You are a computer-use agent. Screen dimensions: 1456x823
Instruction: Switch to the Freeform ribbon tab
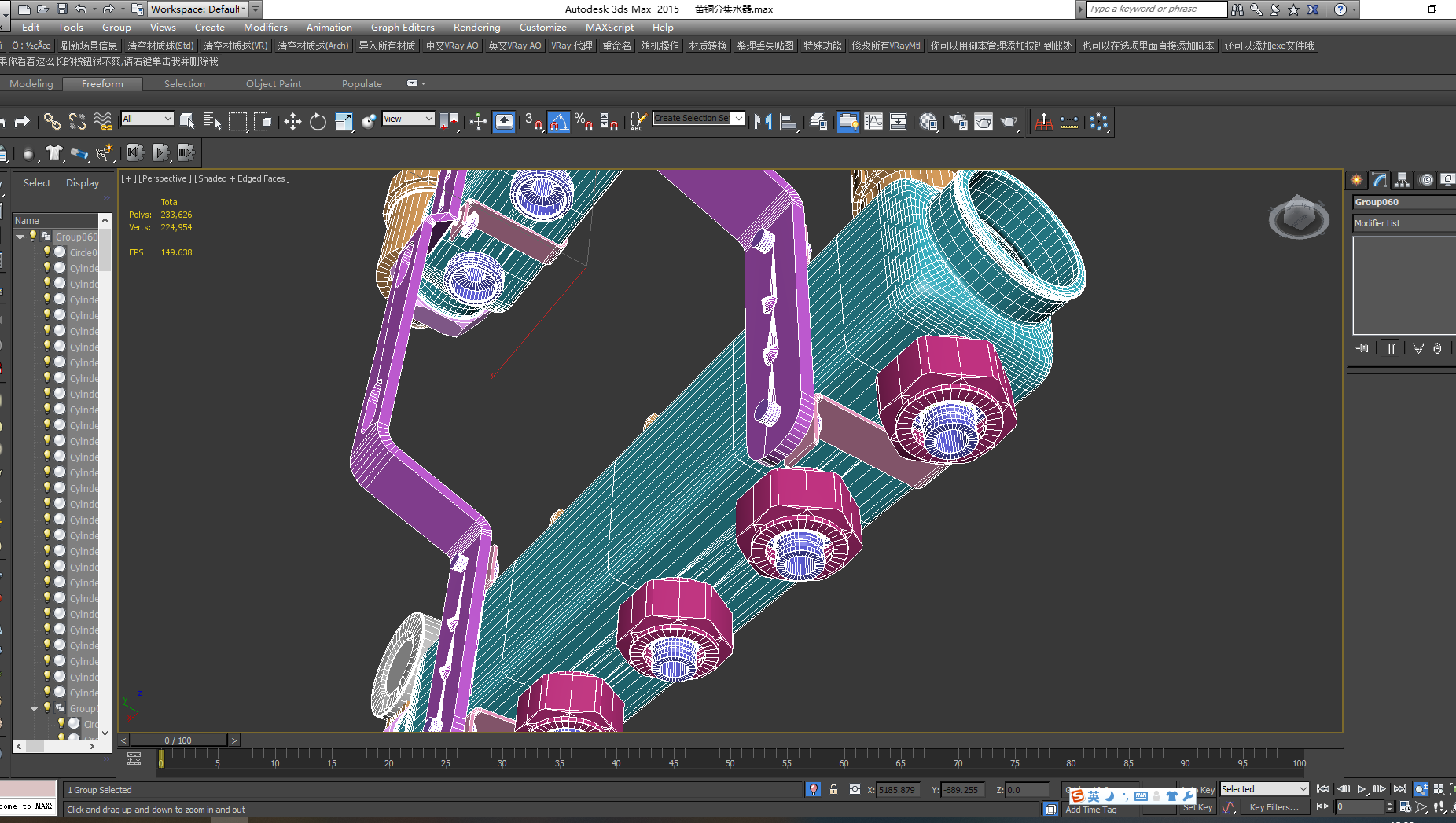pos(102,83)
